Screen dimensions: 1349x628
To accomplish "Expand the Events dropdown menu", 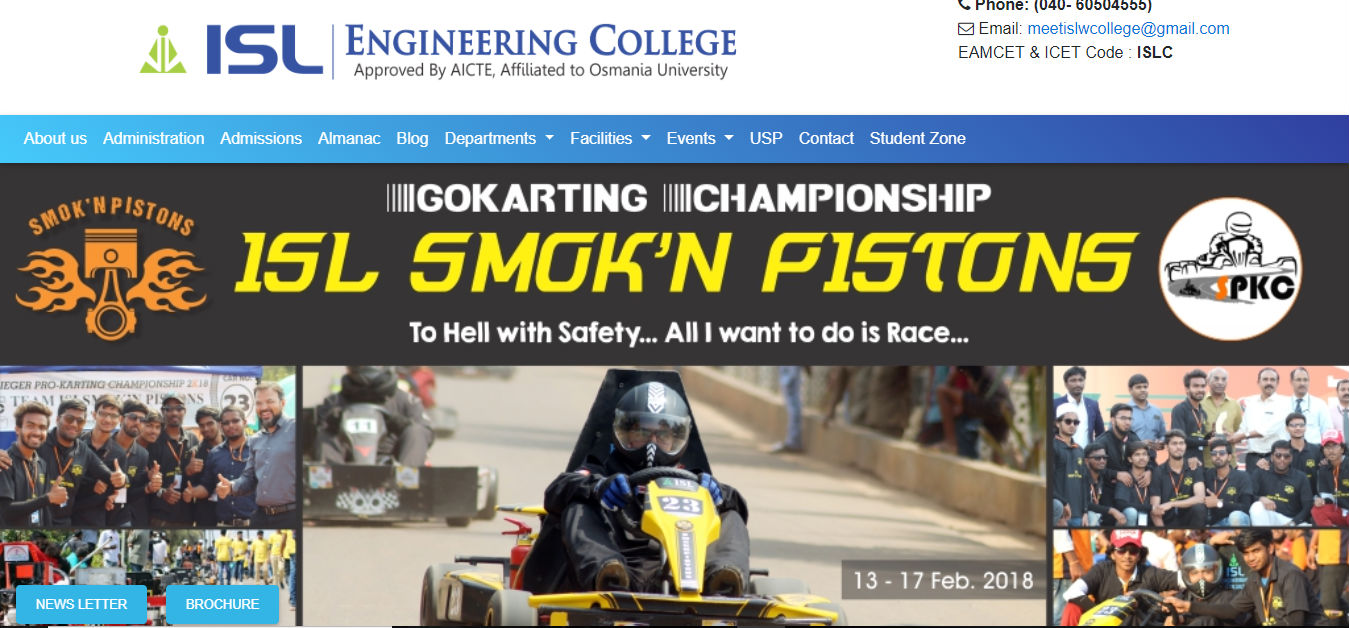I will tap(700, 139).
